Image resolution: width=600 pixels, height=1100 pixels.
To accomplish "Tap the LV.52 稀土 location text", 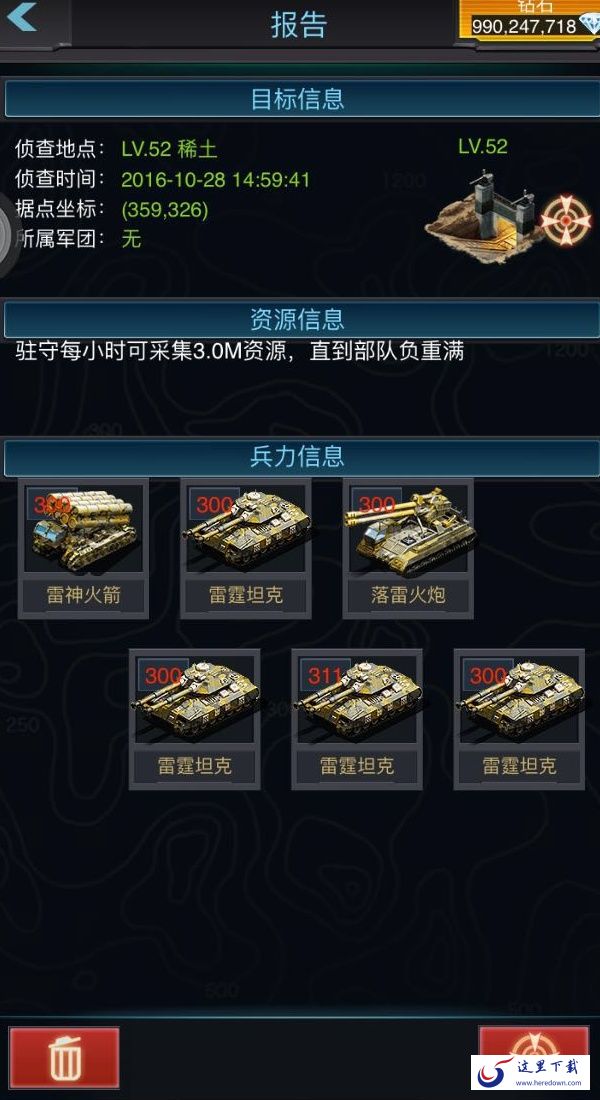I will tap(169, 149).
